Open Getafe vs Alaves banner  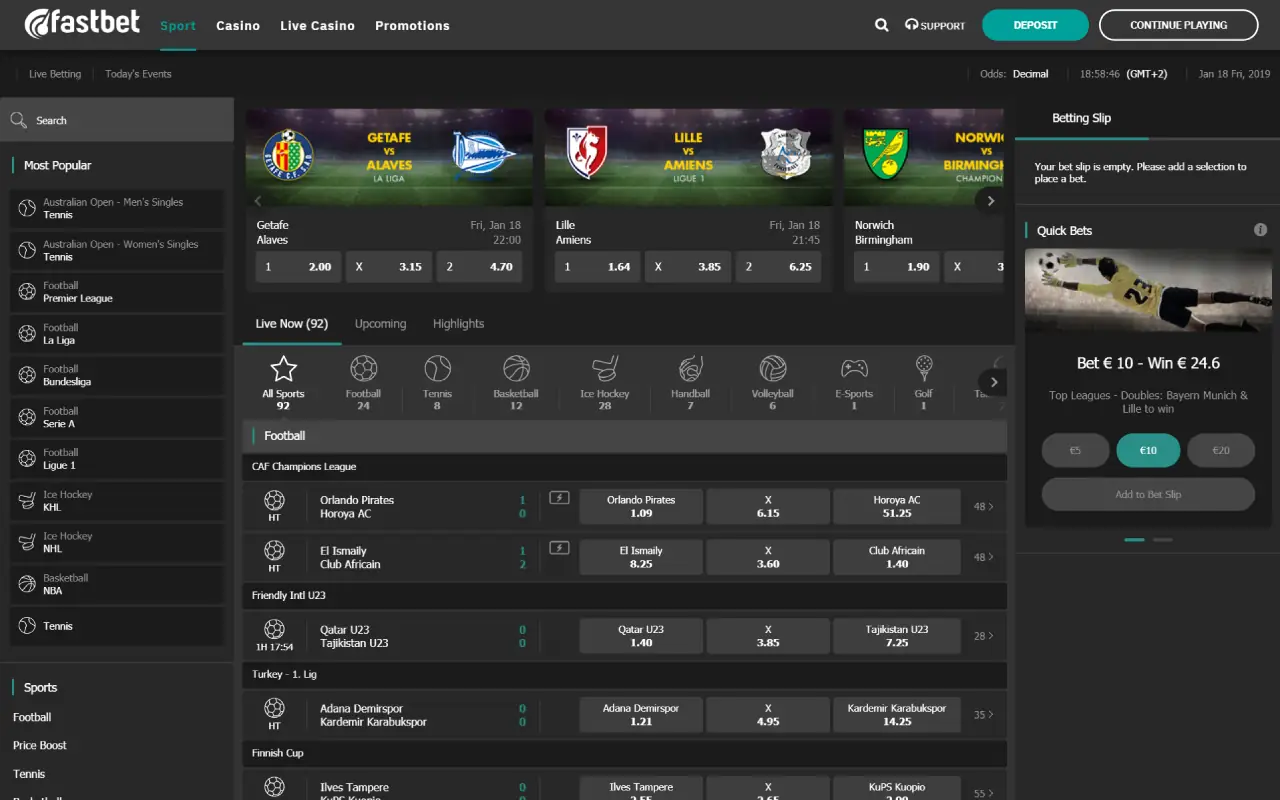click(389, 156)
